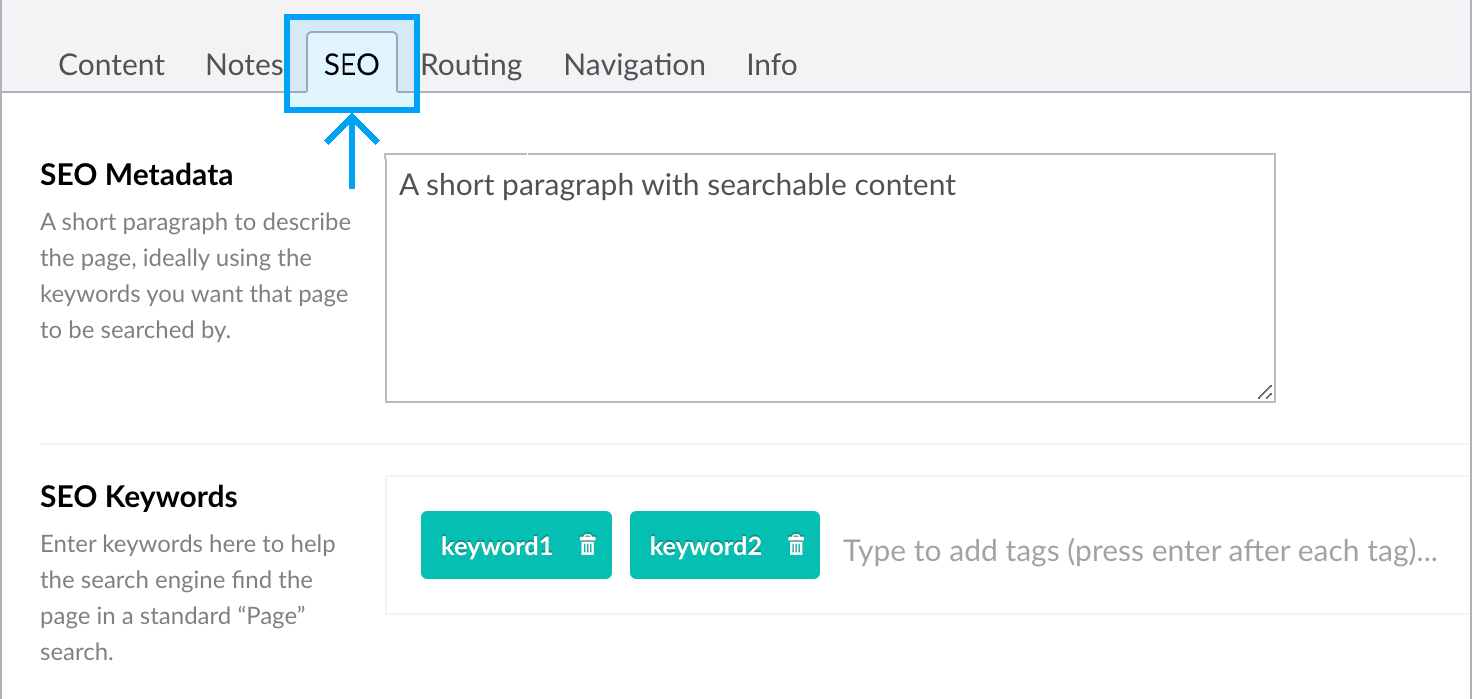Click the SEO Keywords help text
1472x699 pixels.
(188, 598)
